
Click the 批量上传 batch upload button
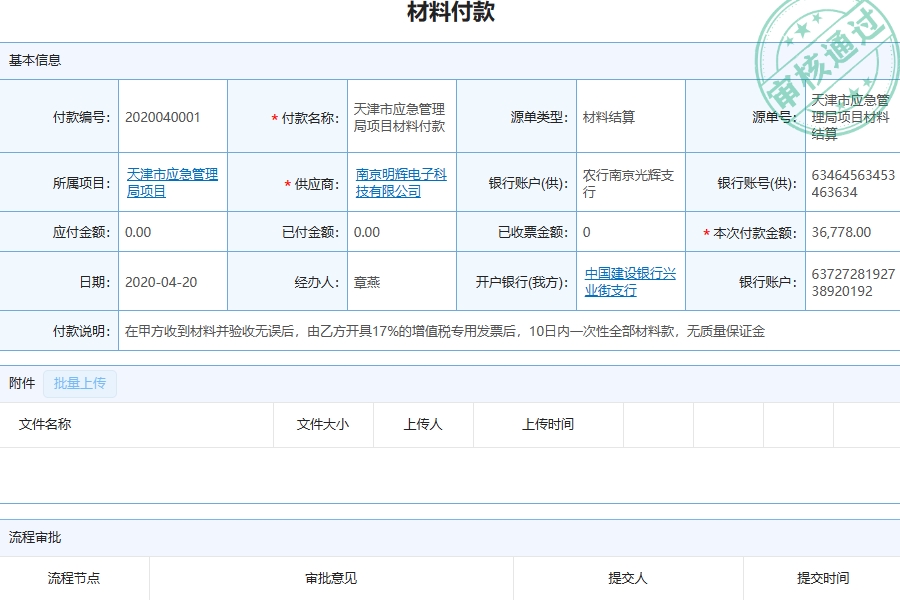80,383
